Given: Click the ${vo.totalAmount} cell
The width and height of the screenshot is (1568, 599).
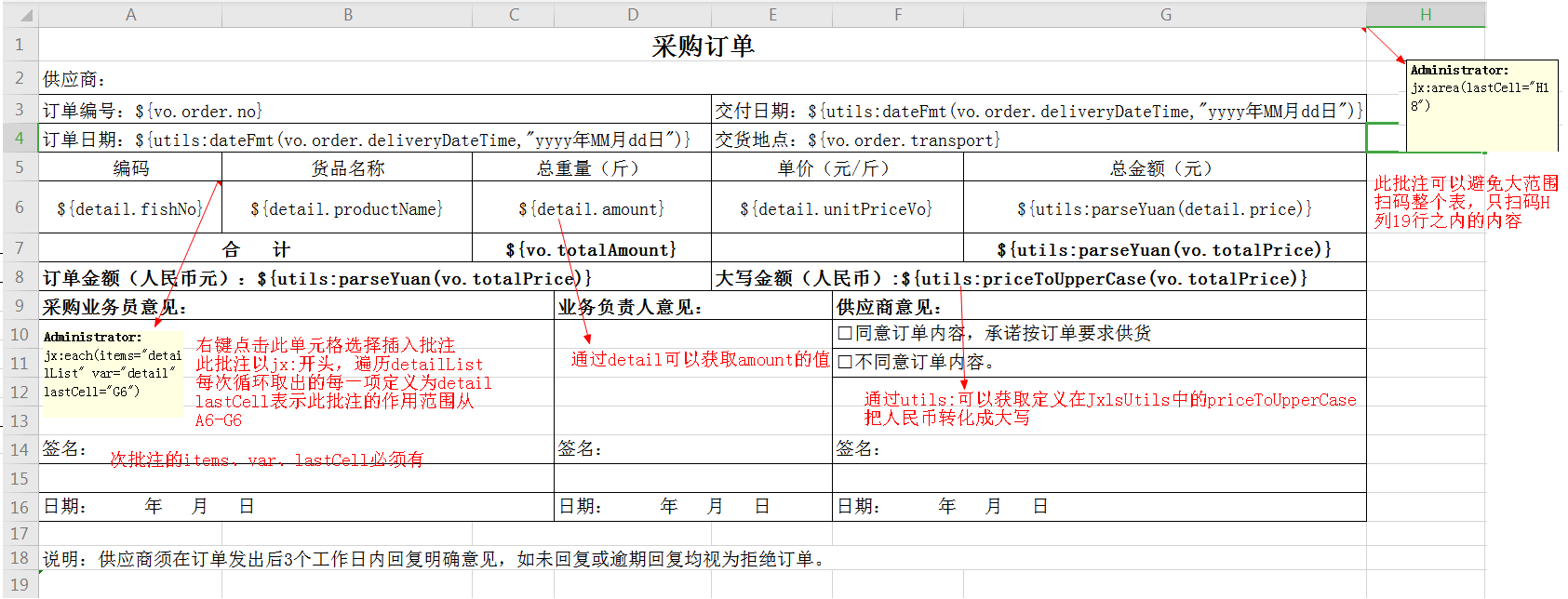Looking at the screenshot, I should point(592,248).
